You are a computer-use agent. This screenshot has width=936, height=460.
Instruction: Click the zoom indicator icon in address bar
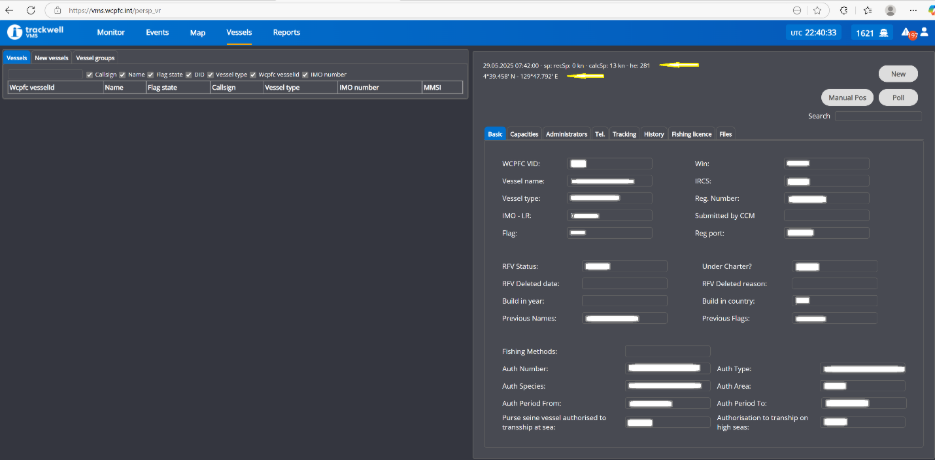pos(796,10)
